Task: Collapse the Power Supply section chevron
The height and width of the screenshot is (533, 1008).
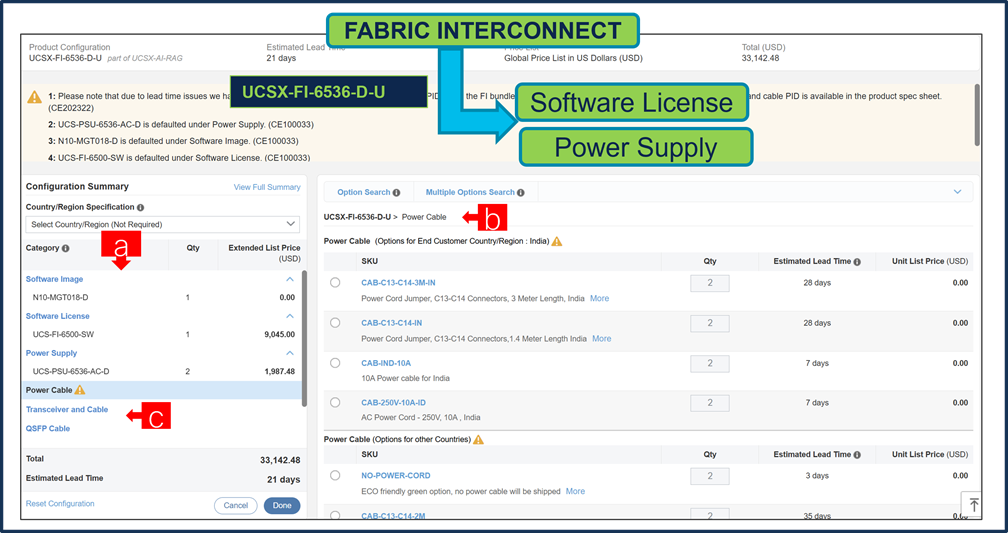Action: click(290, 353)
